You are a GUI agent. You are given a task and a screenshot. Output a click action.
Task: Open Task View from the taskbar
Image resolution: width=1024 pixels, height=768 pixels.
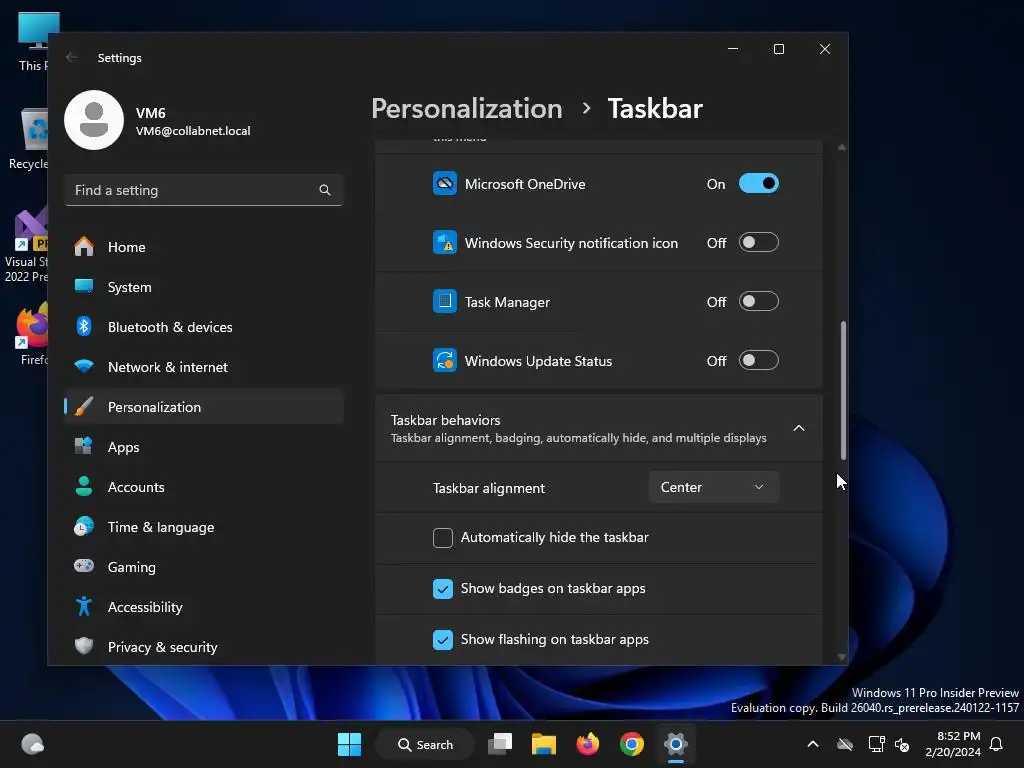point(500,744)
